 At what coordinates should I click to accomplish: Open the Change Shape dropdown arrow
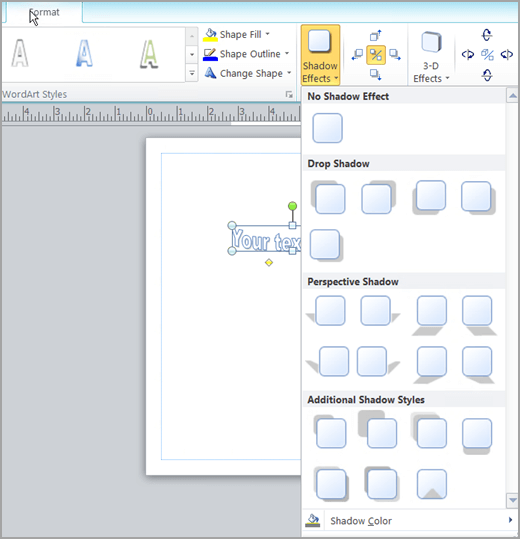pos(289,73)
